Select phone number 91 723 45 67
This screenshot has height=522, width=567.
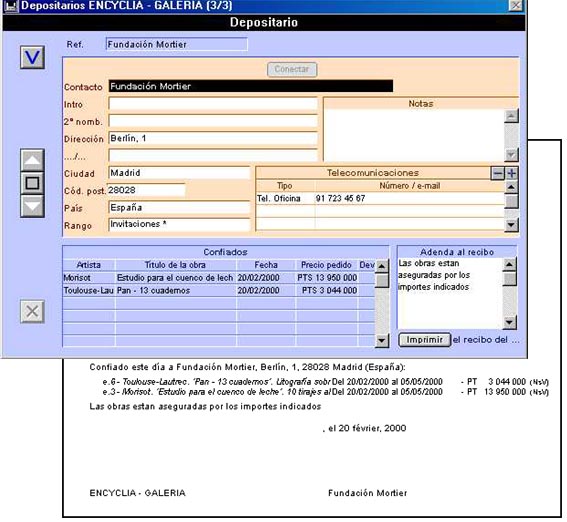[340, 198]
